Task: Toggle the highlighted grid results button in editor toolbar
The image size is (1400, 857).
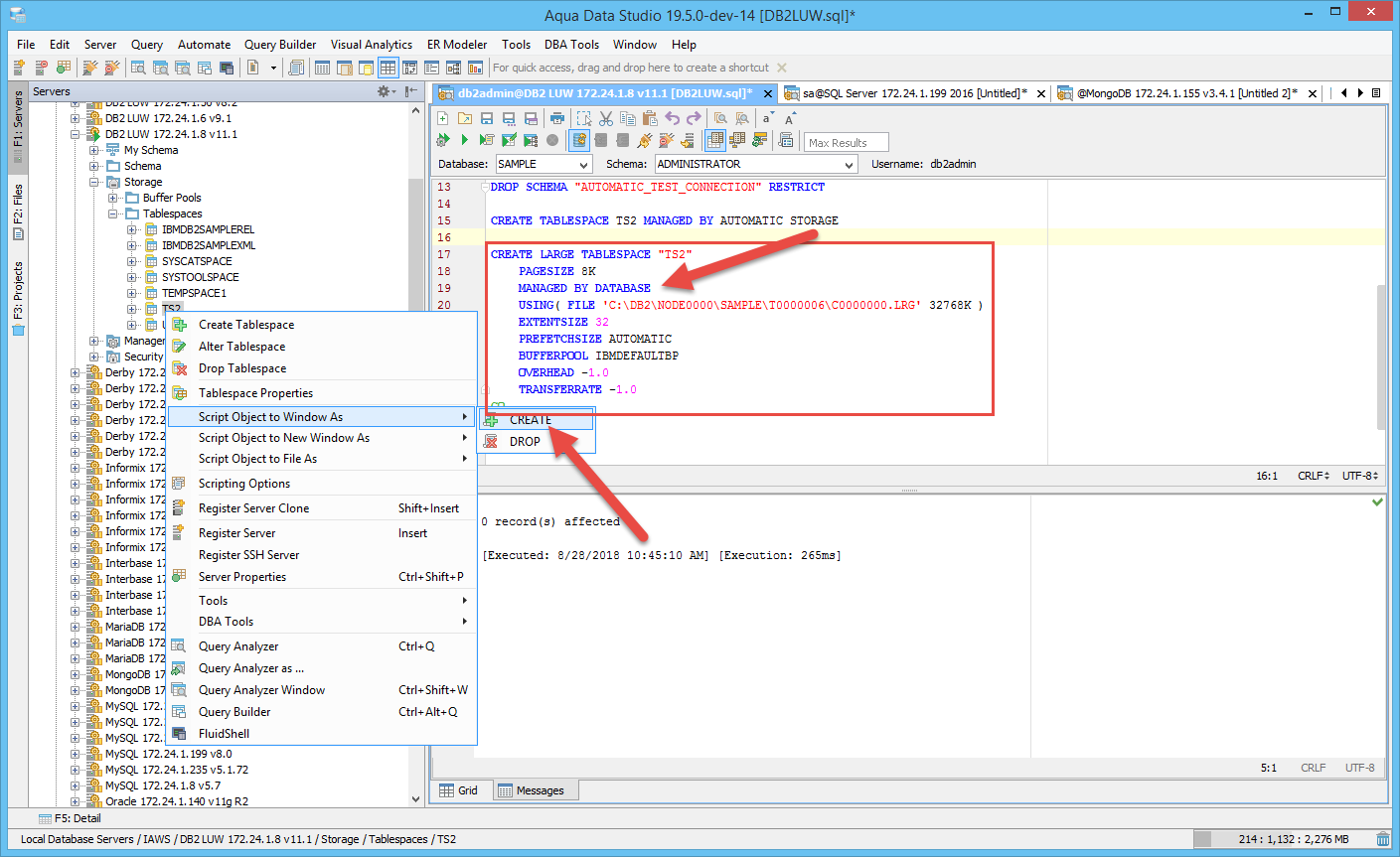Action: pos(714,141)
